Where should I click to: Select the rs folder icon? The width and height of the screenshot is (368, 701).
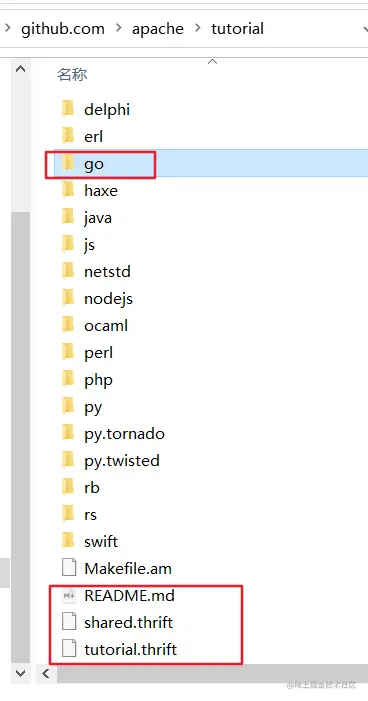68,514
